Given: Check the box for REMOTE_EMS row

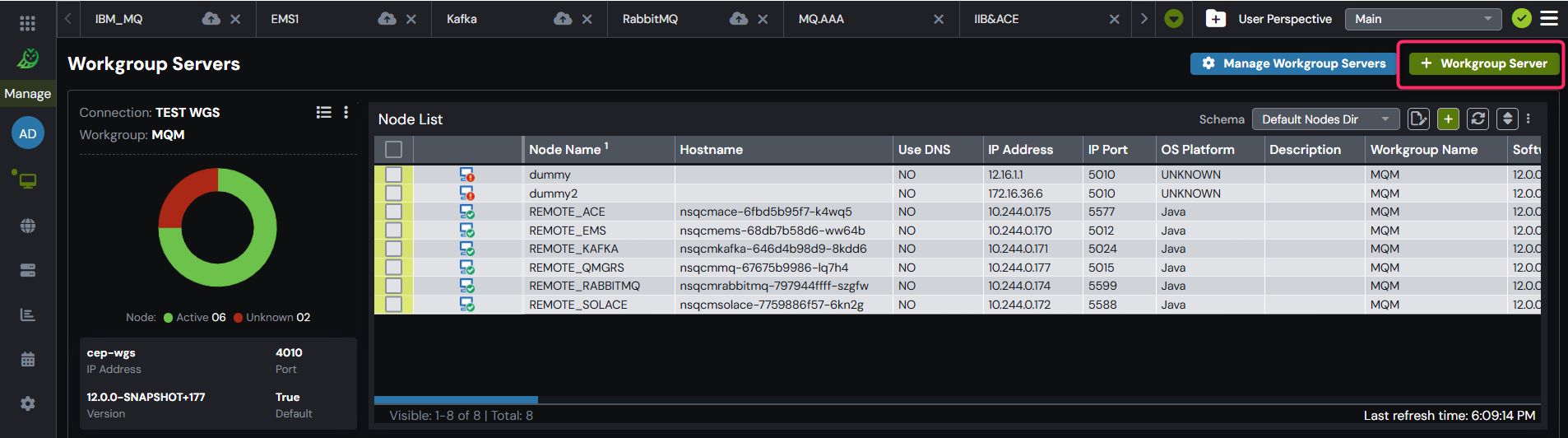Looking at the screenshot, I should (394, 230).
